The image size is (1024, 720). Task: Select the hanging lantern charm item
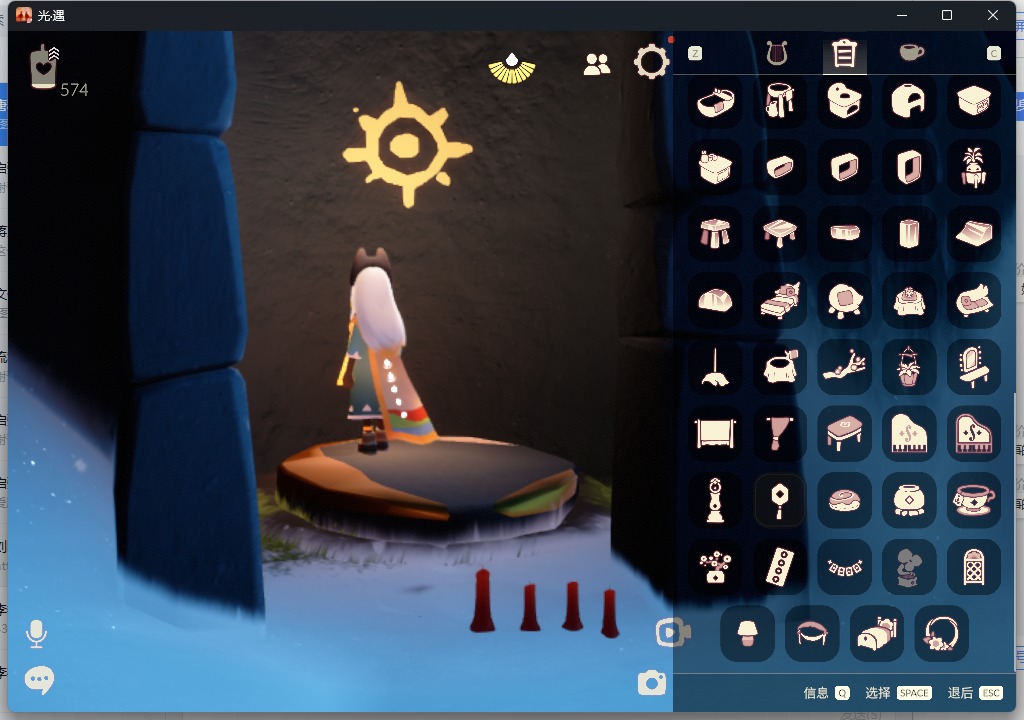click(779, 500)
